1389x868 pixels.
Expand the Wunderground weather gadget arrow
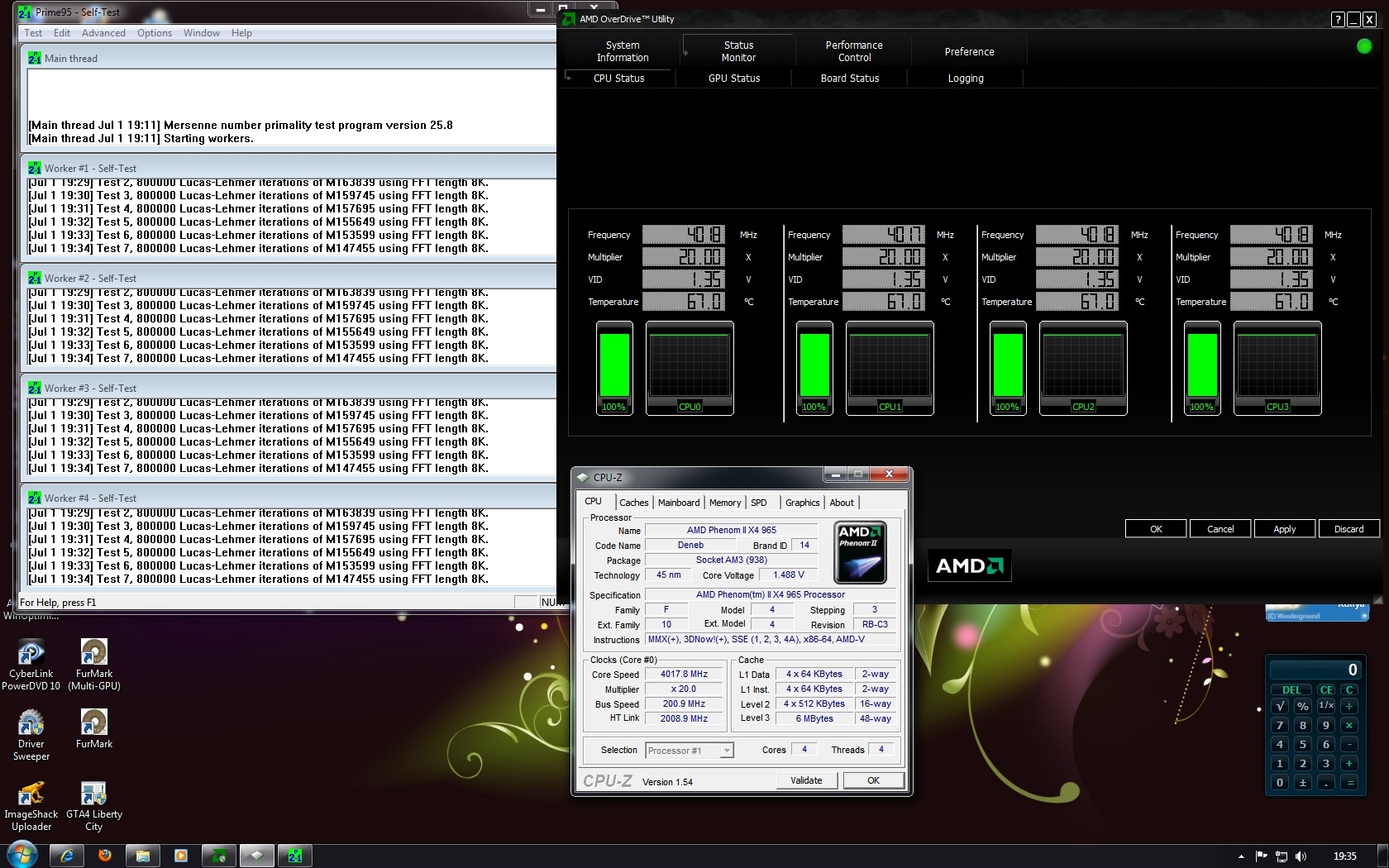(x=1366, y=614)
